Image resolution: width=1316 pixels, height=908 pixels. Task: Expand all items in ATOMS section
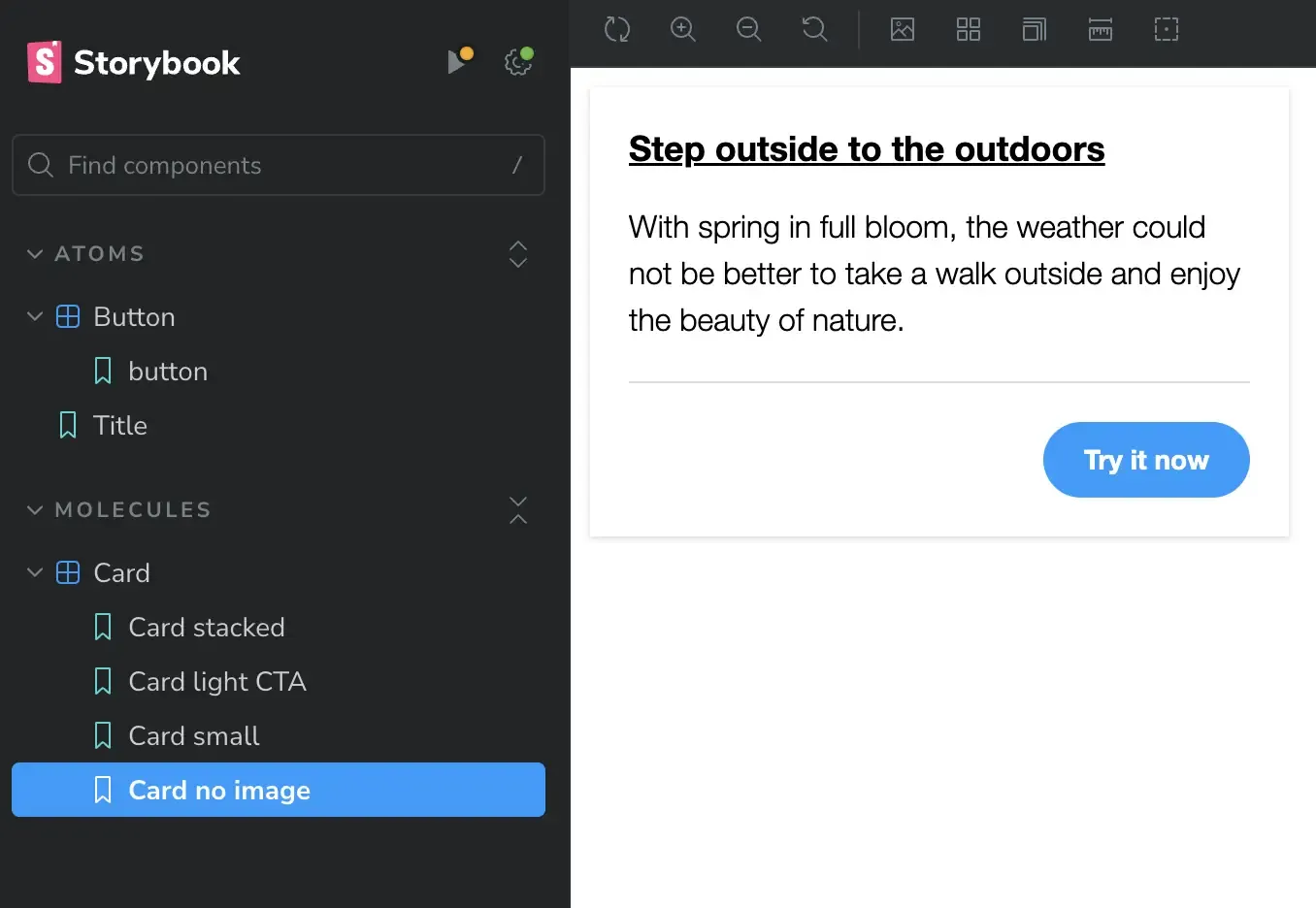click(x=518, y=254)
